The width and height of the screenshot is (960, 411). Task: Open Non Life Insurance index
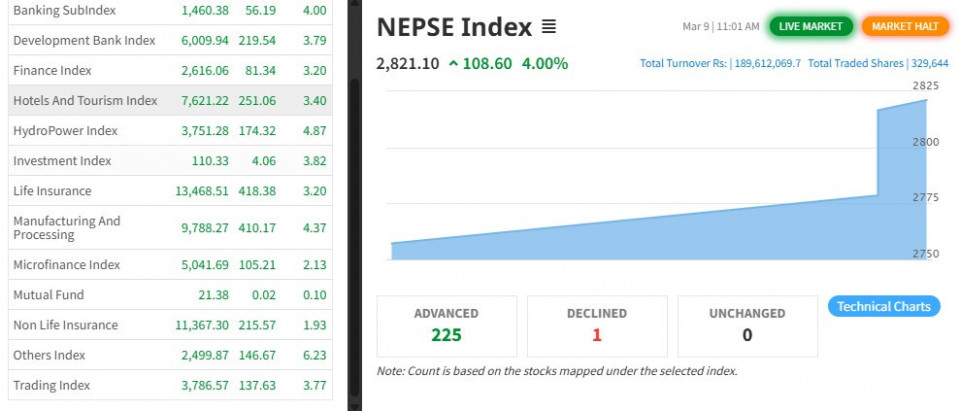pos(65,324)
